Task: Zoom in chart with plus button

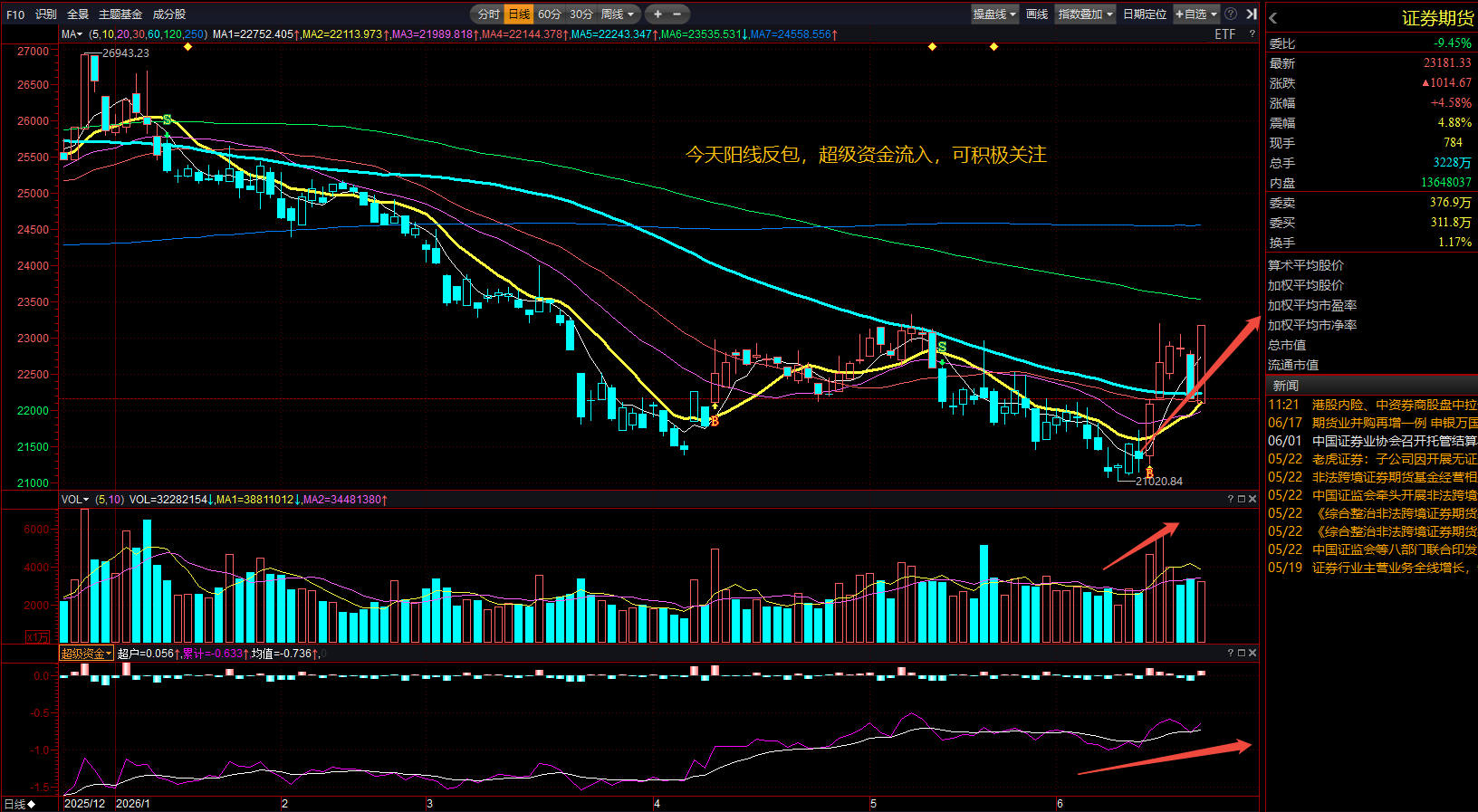Action: coord(657,14)
